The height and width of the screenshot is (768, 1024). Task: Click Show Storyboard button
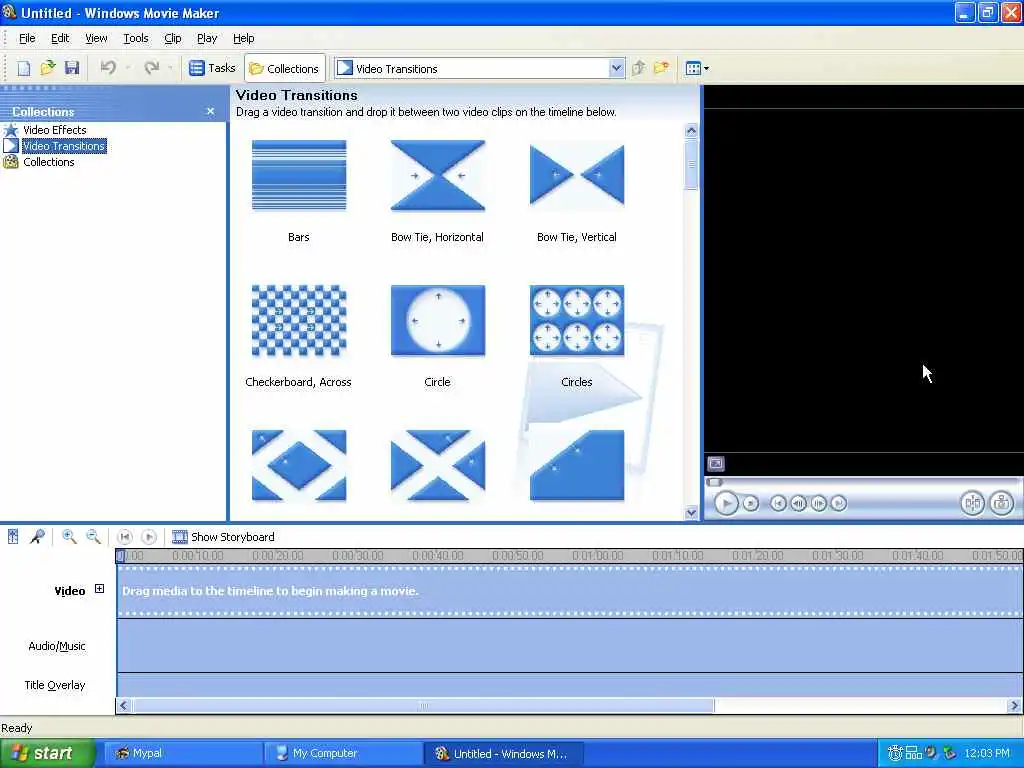tap(223, 537)
